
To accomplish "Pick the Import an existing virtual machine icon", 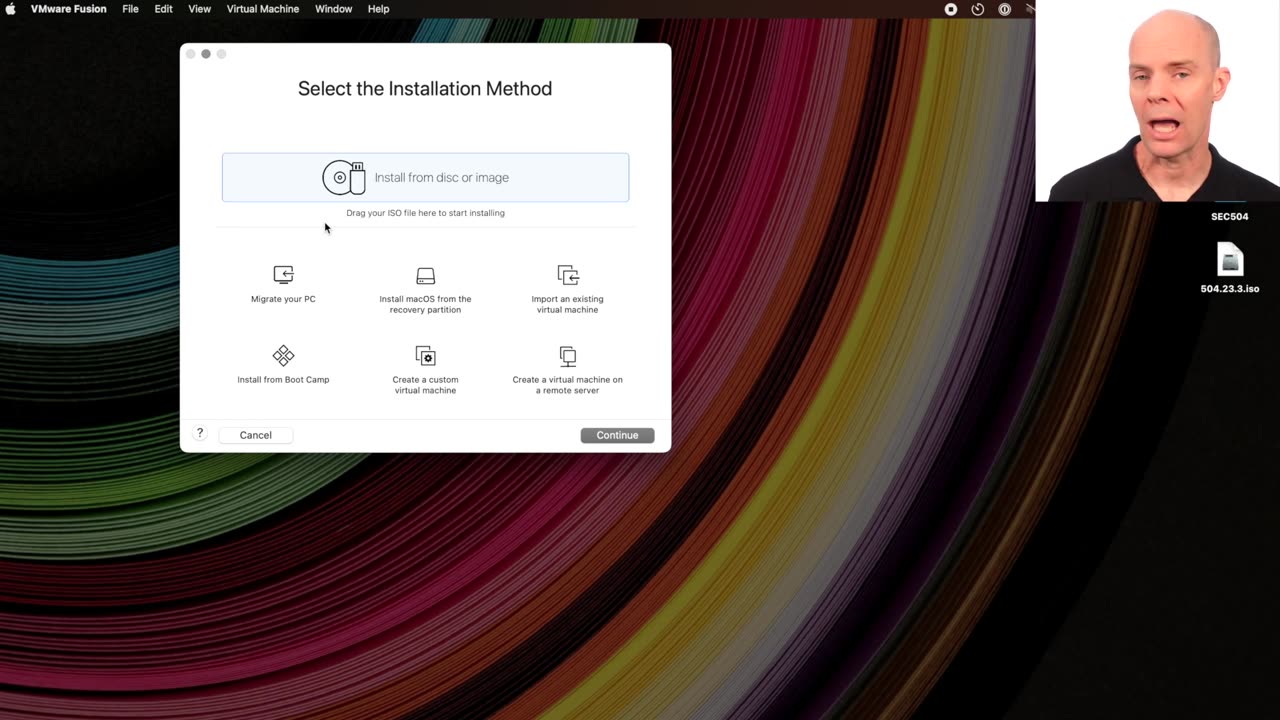I will tap(567, 275).
